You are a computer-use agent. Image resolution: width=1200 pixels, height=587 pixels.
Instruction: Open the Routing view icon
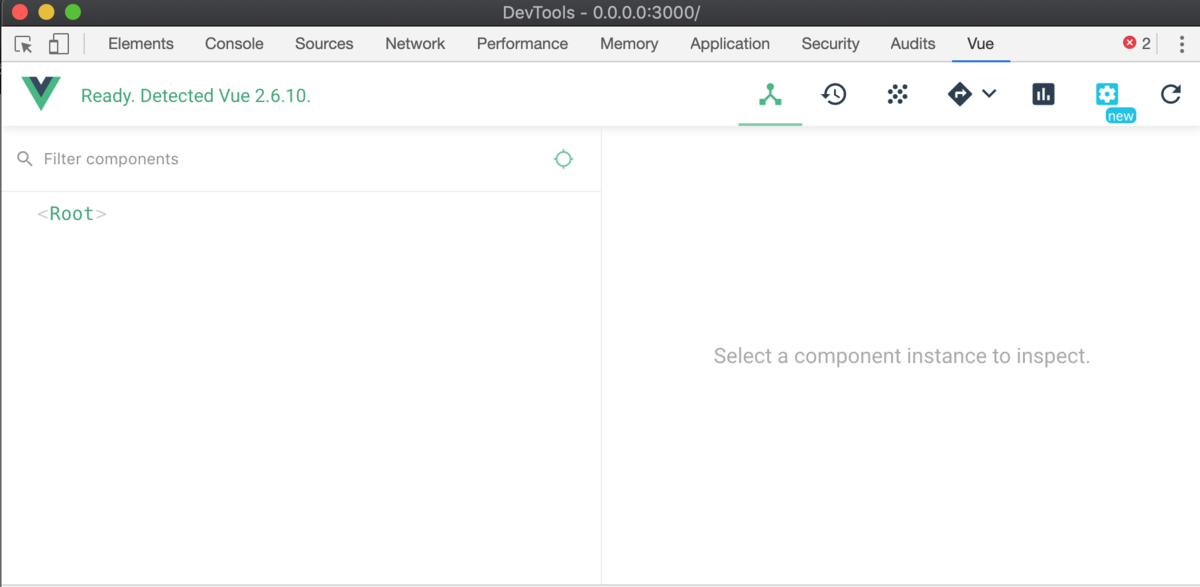[959, 95]
